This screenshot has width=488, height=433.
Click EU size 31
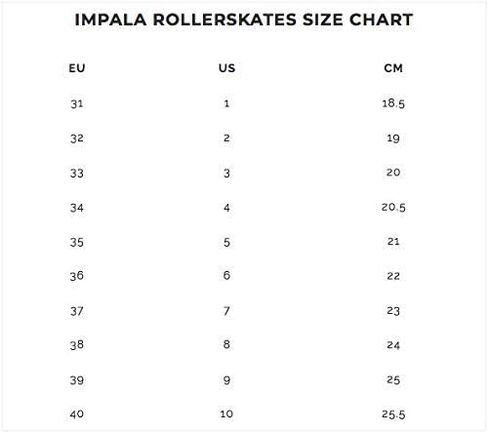77,104
